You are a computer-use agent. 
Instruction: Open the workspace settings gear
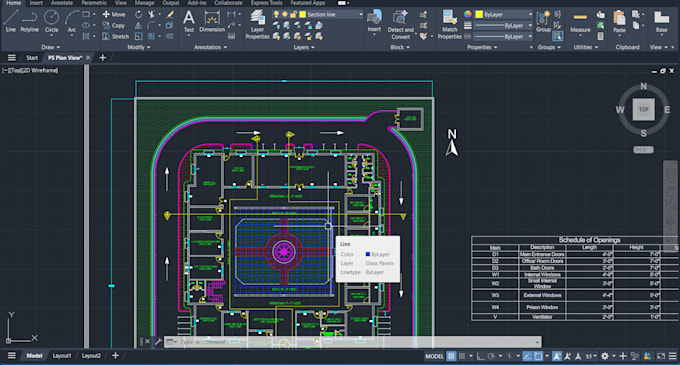605,356
